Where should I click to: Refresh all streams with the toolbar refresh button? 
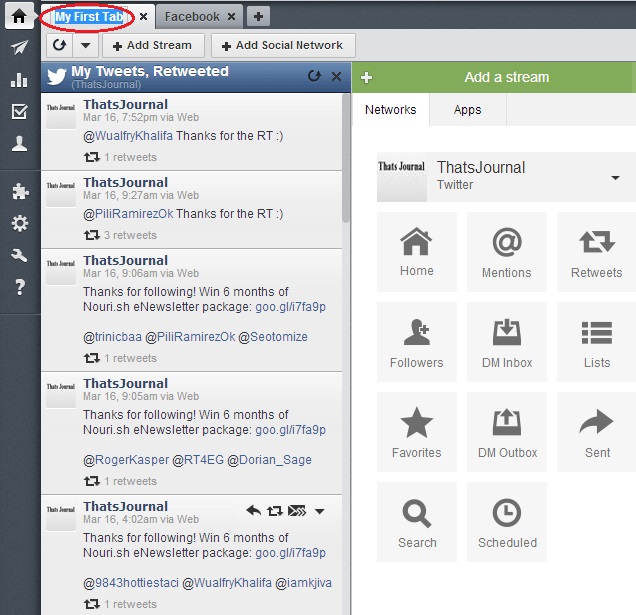(60, 45)
